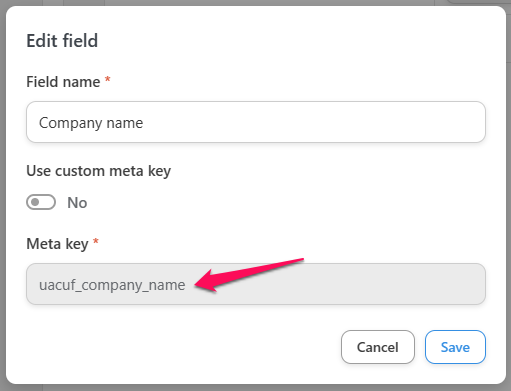This screenshot has width=511, height=391.
Task: Toggle the Use custom meta key switch
Action: (41, 202)
